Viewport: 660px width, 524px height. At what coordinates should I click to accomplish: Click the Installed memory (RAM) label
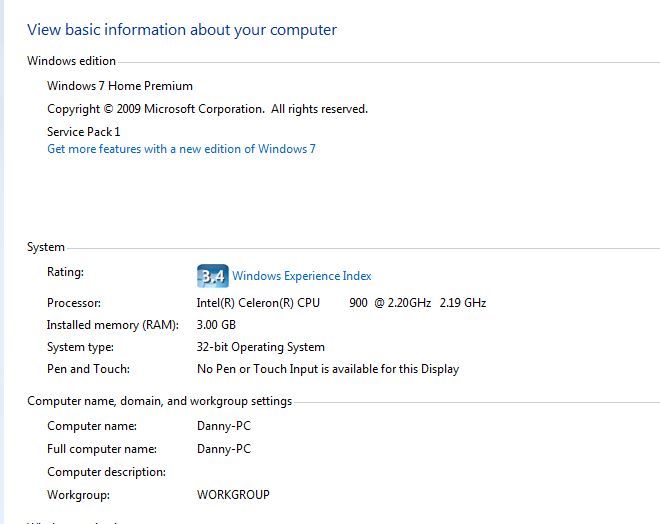pos(112,325)
